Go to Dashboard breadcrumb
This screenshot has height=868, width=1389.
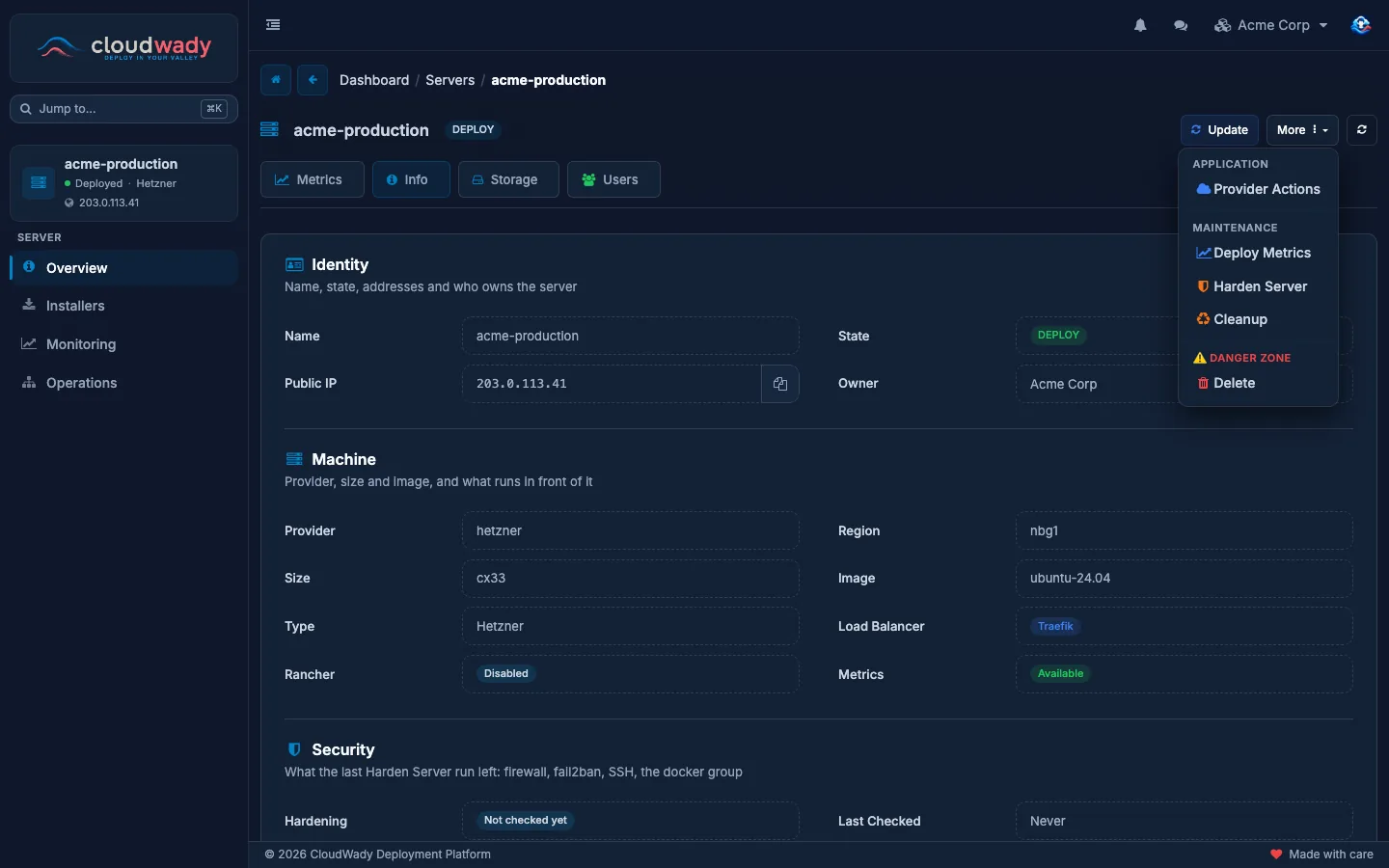[x=374, y=80]
